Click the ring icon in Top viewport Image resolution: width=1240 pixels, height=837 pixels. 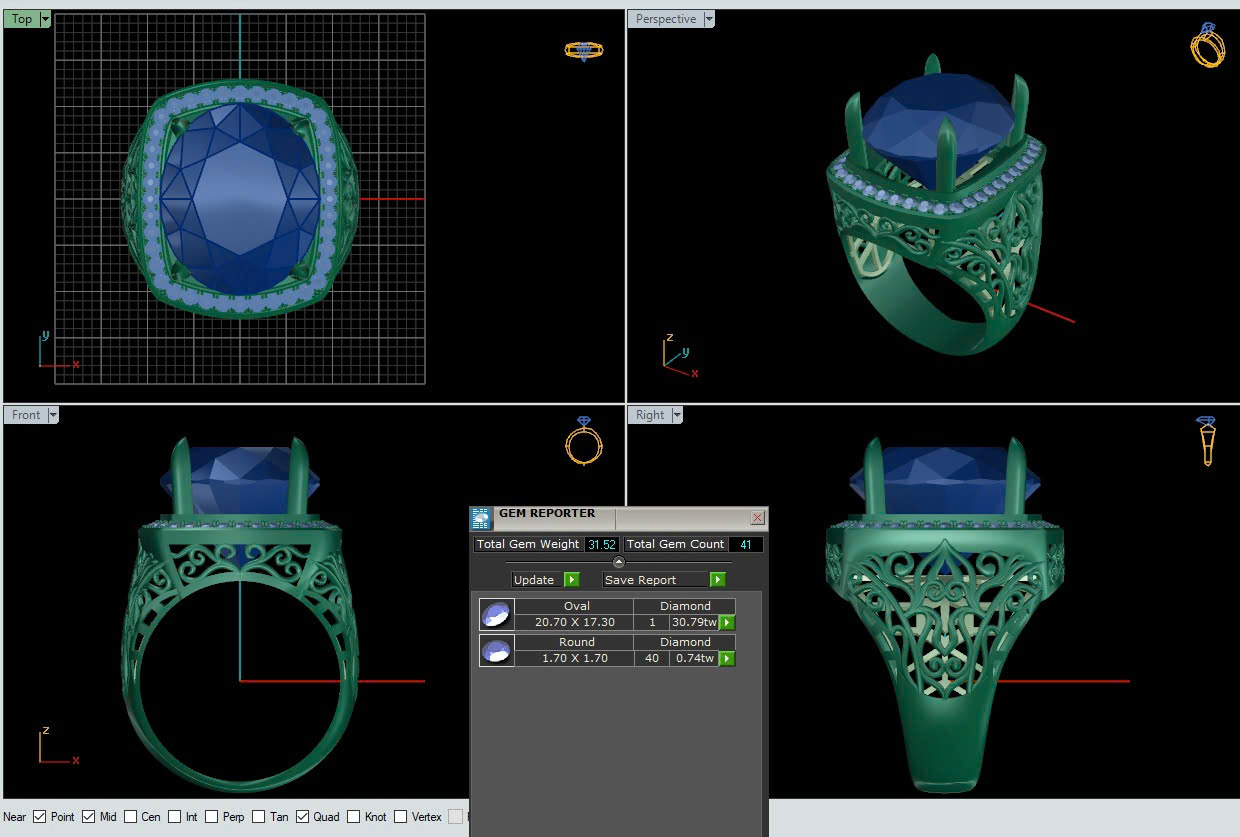click(583, 50)
